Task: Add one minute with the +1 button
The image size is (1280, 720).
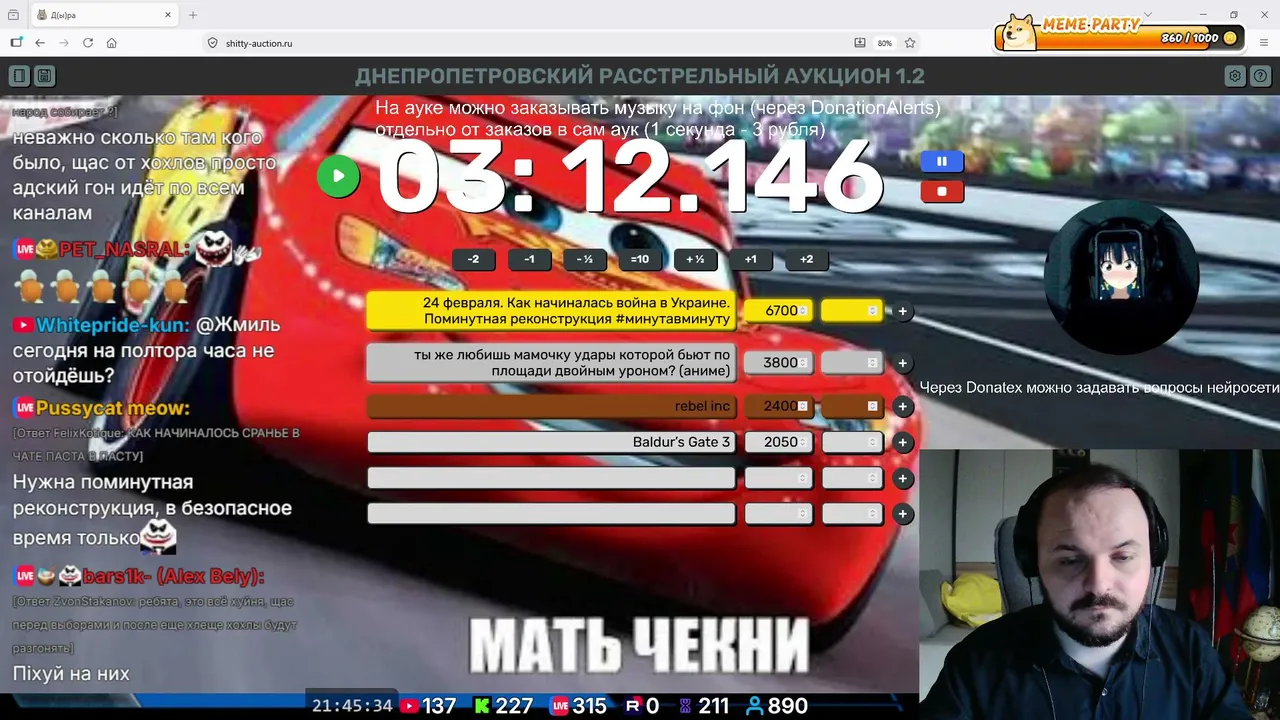Action: [751, 260]
